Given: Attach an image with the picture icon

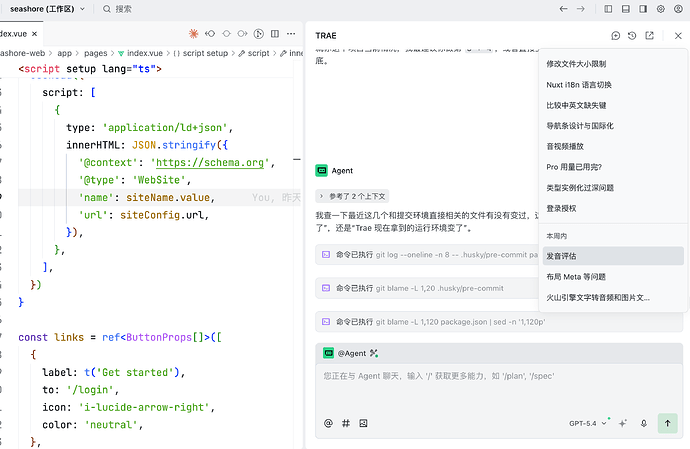Looking at the screenshot, I should 363,423.
